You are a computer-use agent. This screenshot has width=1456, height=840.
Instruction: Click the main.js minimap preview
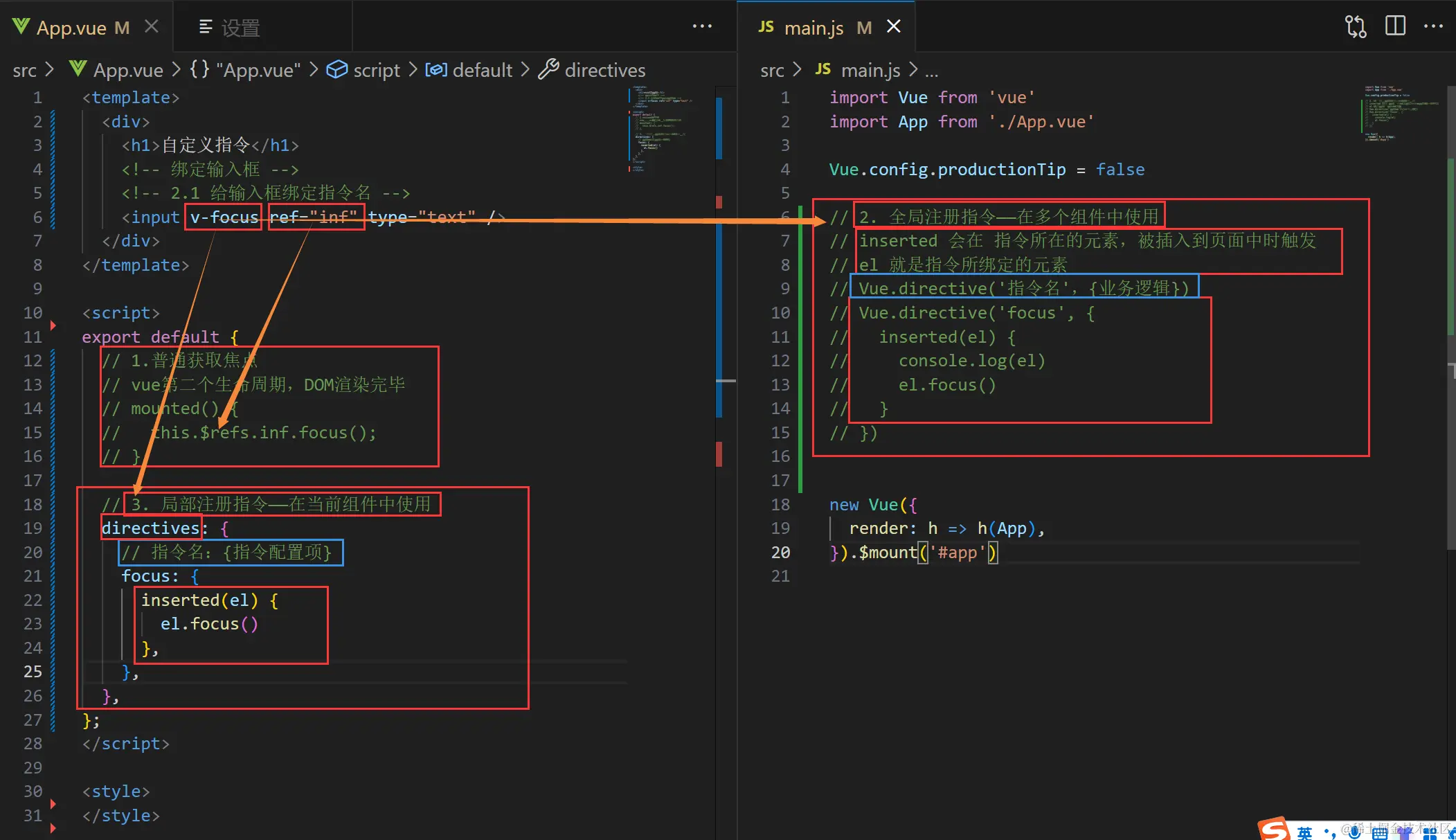(x=1400, y=113)
